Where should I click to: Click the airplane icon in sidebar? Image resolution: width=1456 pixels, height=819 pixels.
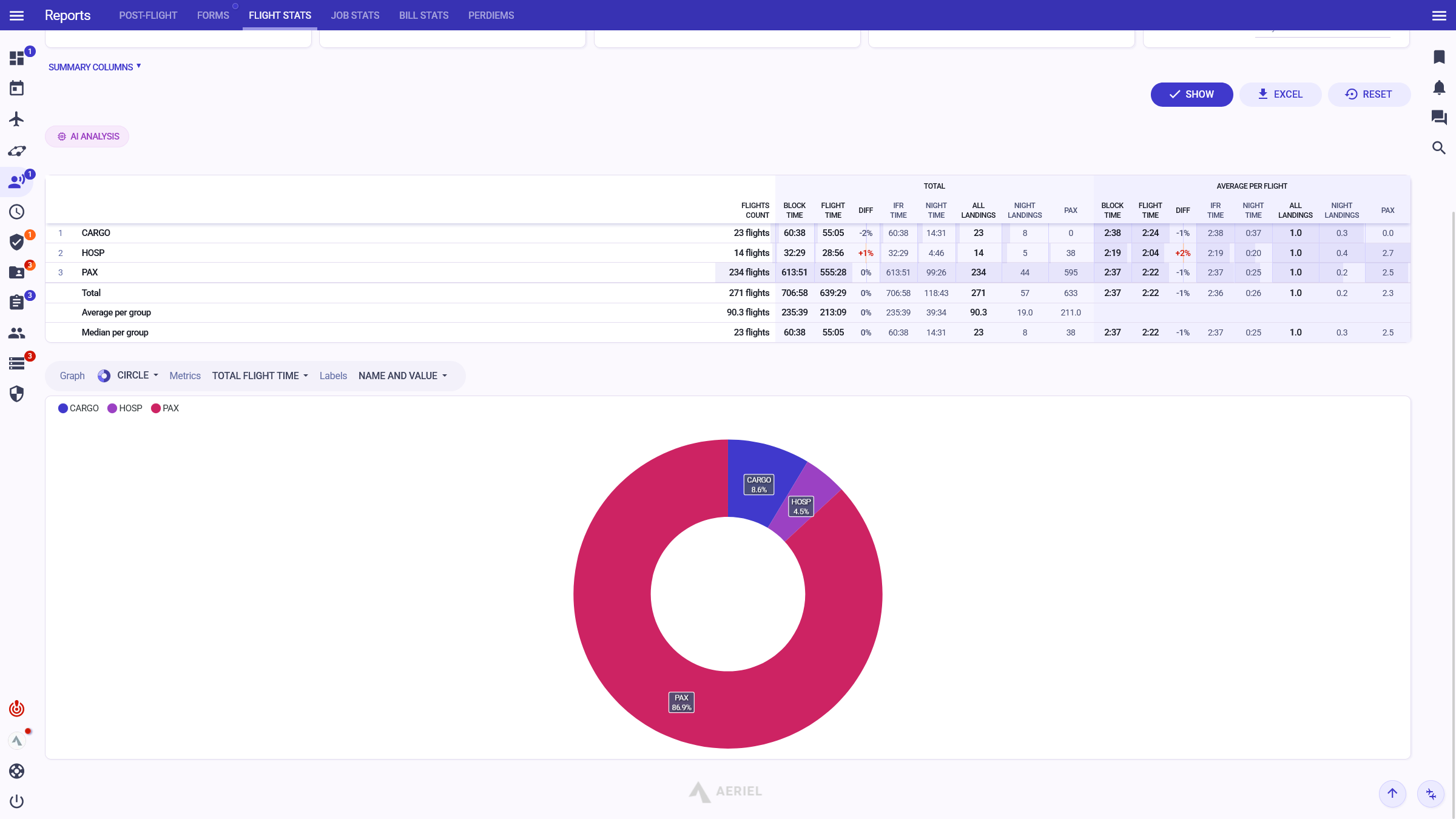tap(16, 119)
